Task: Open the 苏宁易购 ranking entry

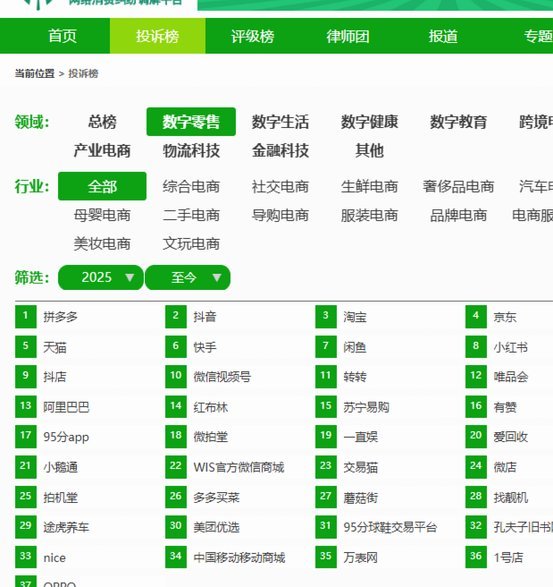Action: click(366, 407)
